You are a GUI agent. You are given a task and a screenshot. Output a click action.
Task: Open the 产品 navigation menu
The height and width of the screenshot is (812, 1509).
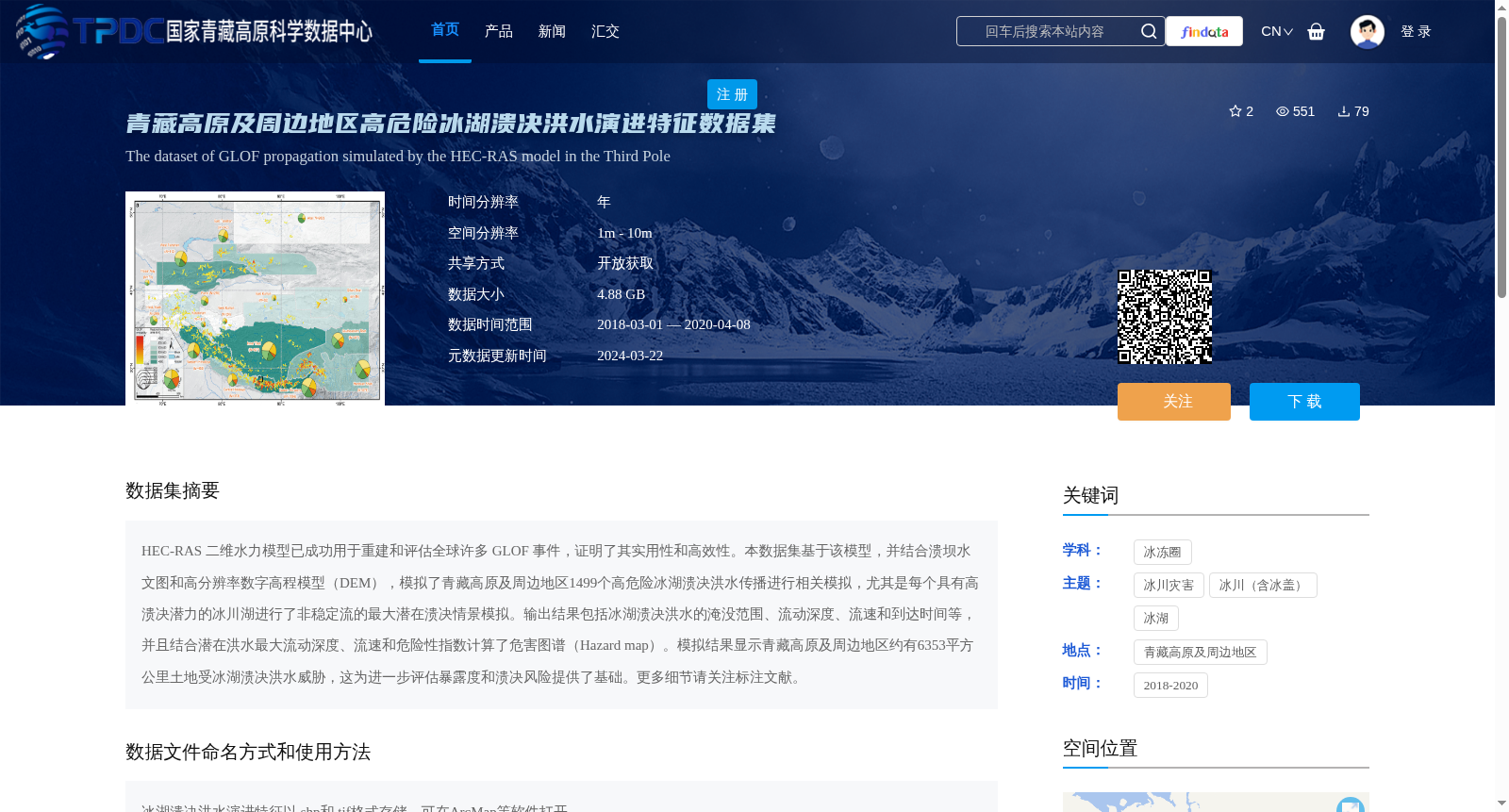[499, 31]
